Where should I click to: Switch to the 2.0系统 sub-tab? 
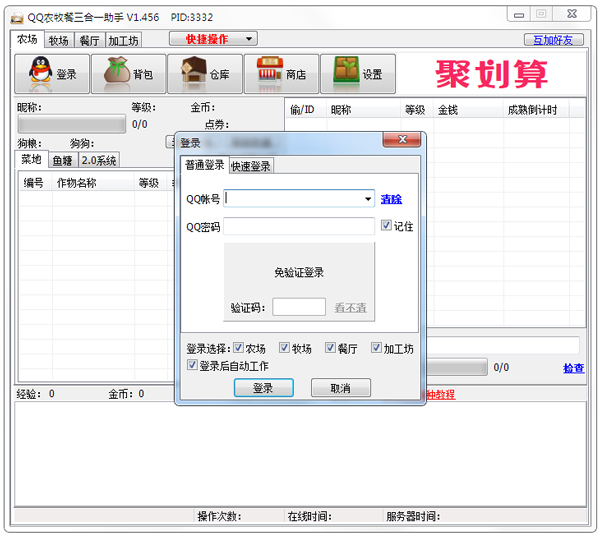99,160
